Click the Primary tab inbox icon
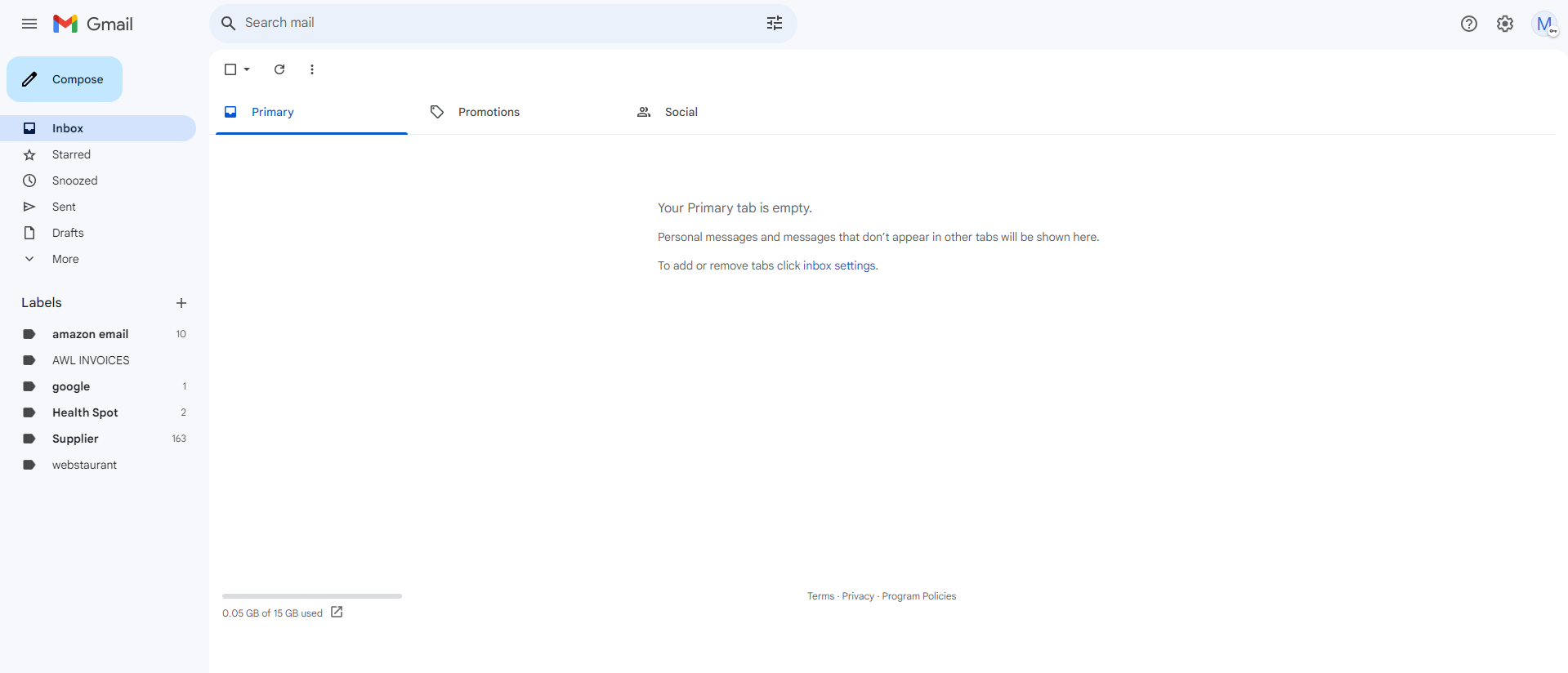The height and width of the screenshot is (673, 1568). coord(230,112)
